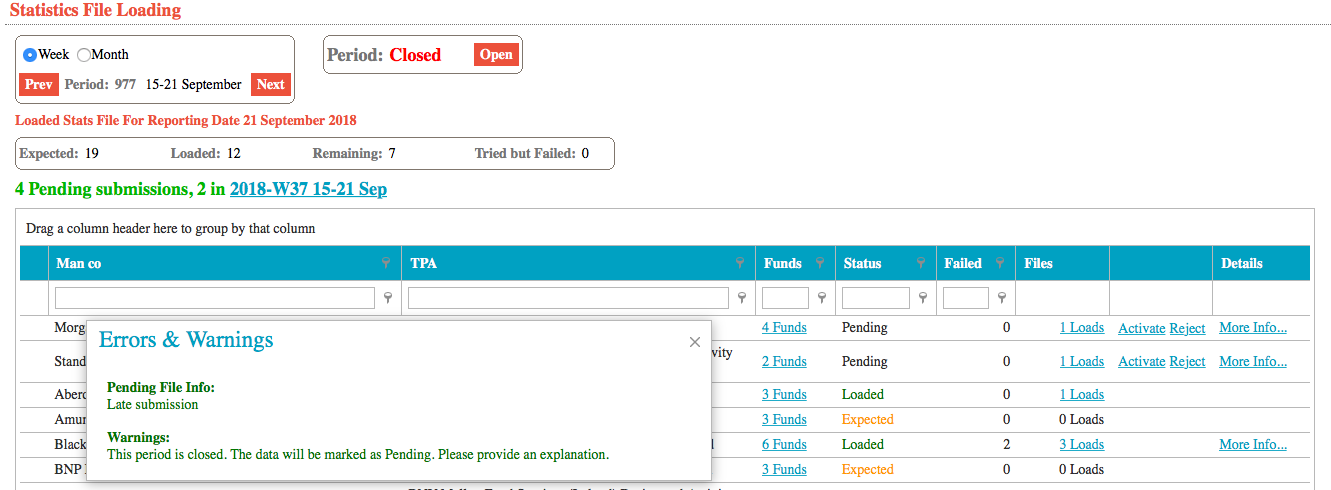Open filter options beside Funds search box
This screenshot has height=490, width=1331.
click(x=821, y=298)
